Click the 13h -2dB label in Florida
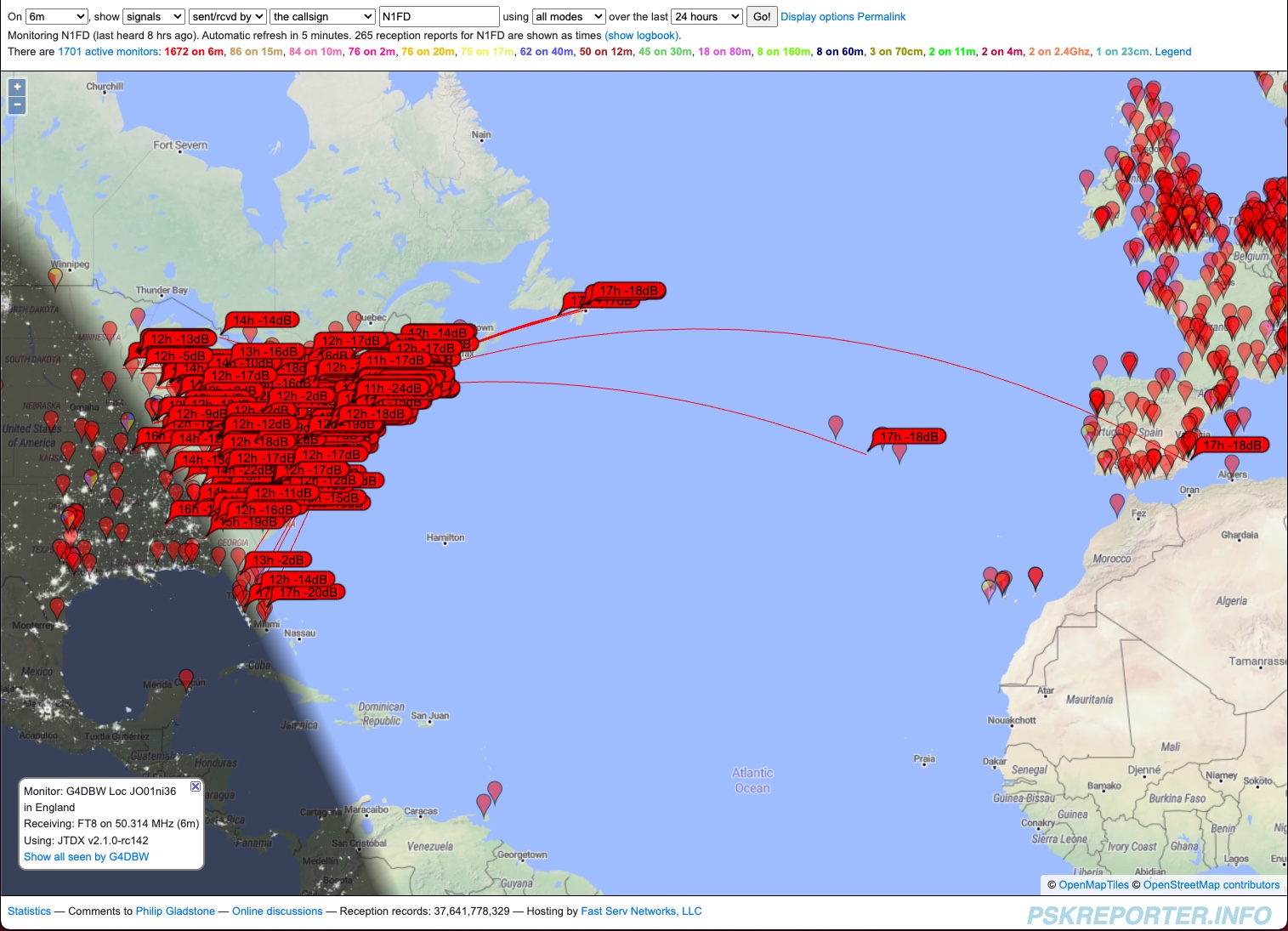The height and width of the screenshot is (931, 1288). [x=278, y=560]
